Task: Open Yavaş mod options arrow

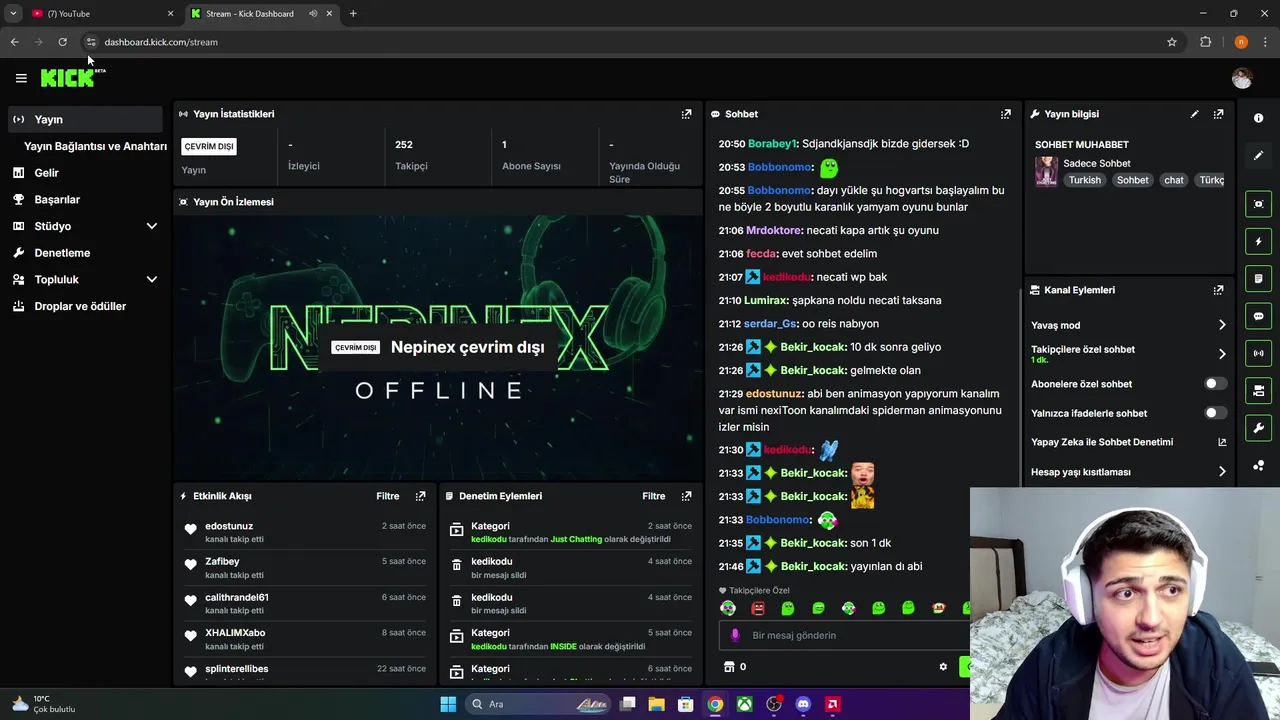Action: click(x=1222, y=325)
